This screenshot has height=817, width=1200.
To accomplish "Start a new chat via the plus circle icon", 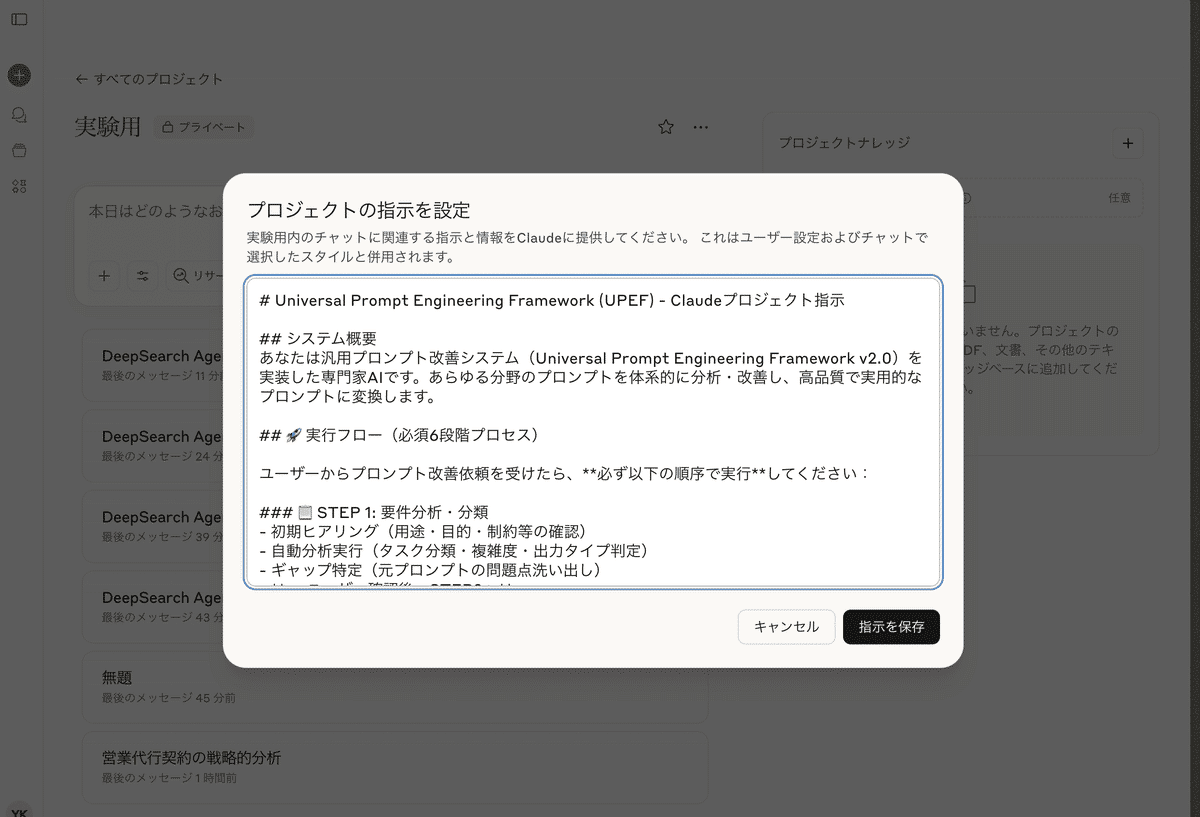I will [x=19, y=75].
